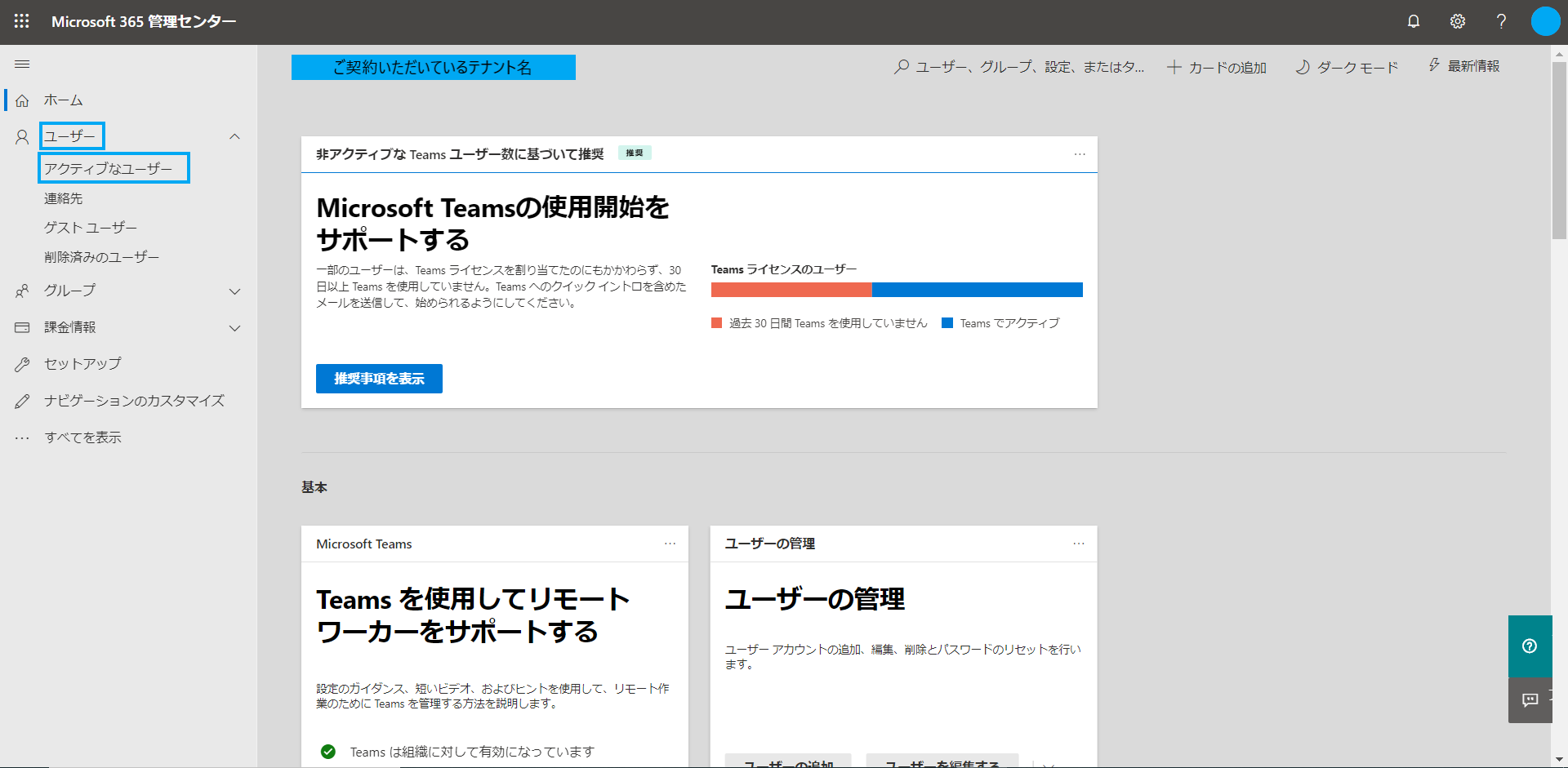Screen dimensions: 1568x768
Task: Click the Home house icon
Action: point(22,100)
